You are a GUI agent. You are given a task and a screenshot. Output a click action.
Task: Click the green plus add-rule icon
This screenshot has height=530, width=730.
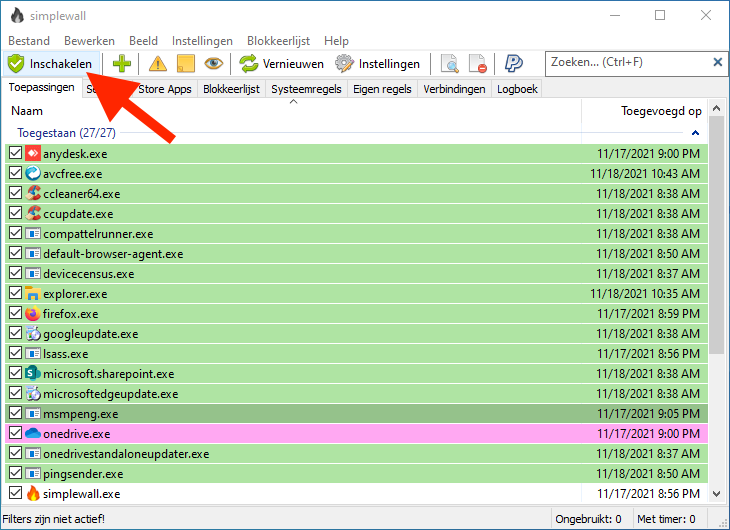(x=122, y=64)
